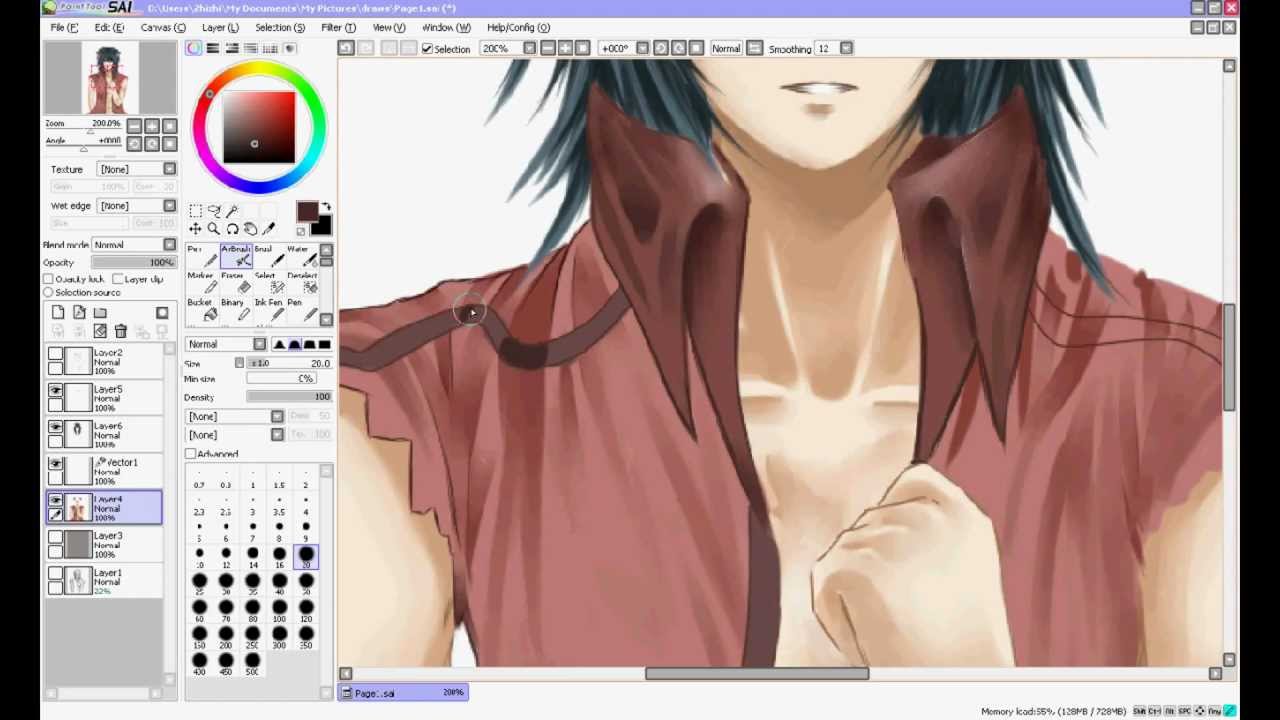1280x720 pixels.
Task: Open the first brush [None] shape dropdown
Action: pyautogui.click(x=235, y=416)
